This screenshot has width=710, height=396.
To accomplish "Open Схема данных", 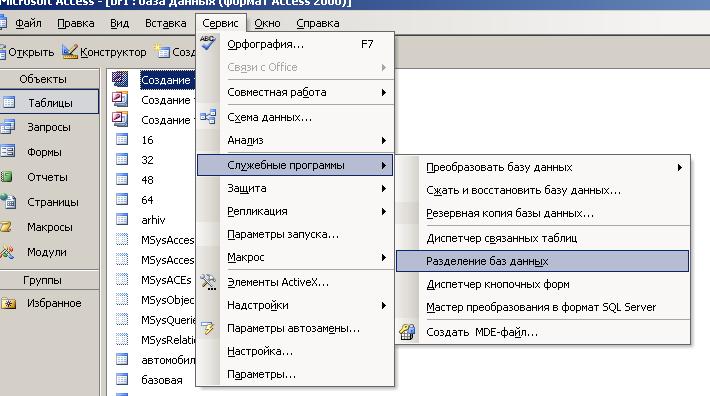I will click(x=295, y=118).
